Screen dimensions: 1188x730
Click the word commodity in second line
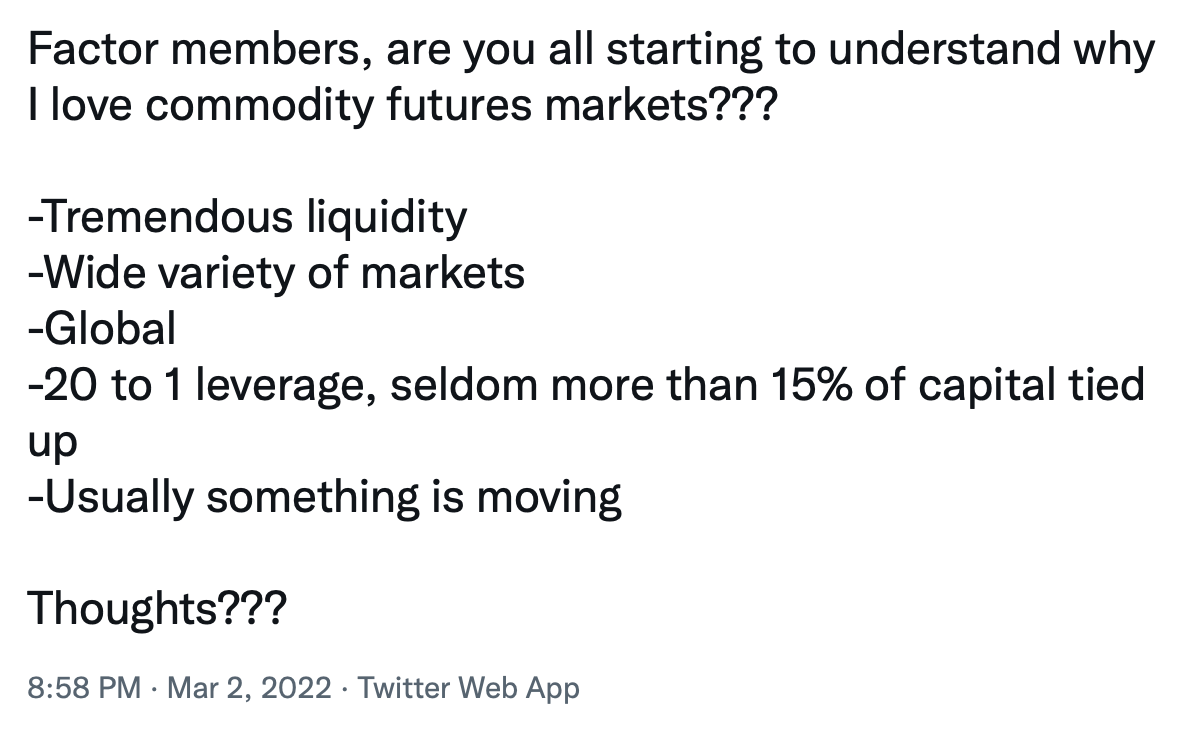point(260,105)
